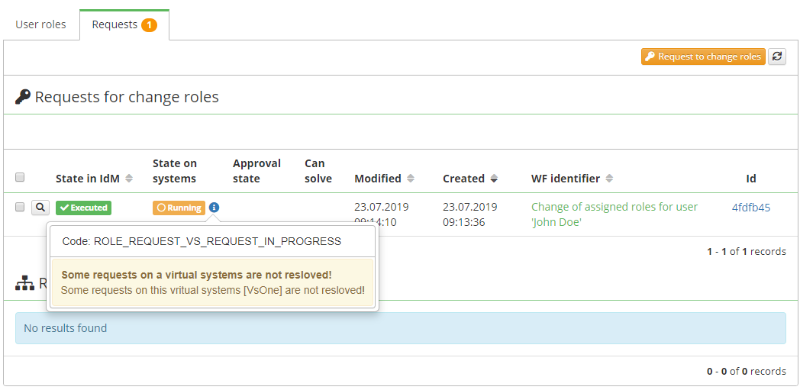Sort by WF identifier column
The height and width of the screenshot is (390, 800).
tap(572, 179)
